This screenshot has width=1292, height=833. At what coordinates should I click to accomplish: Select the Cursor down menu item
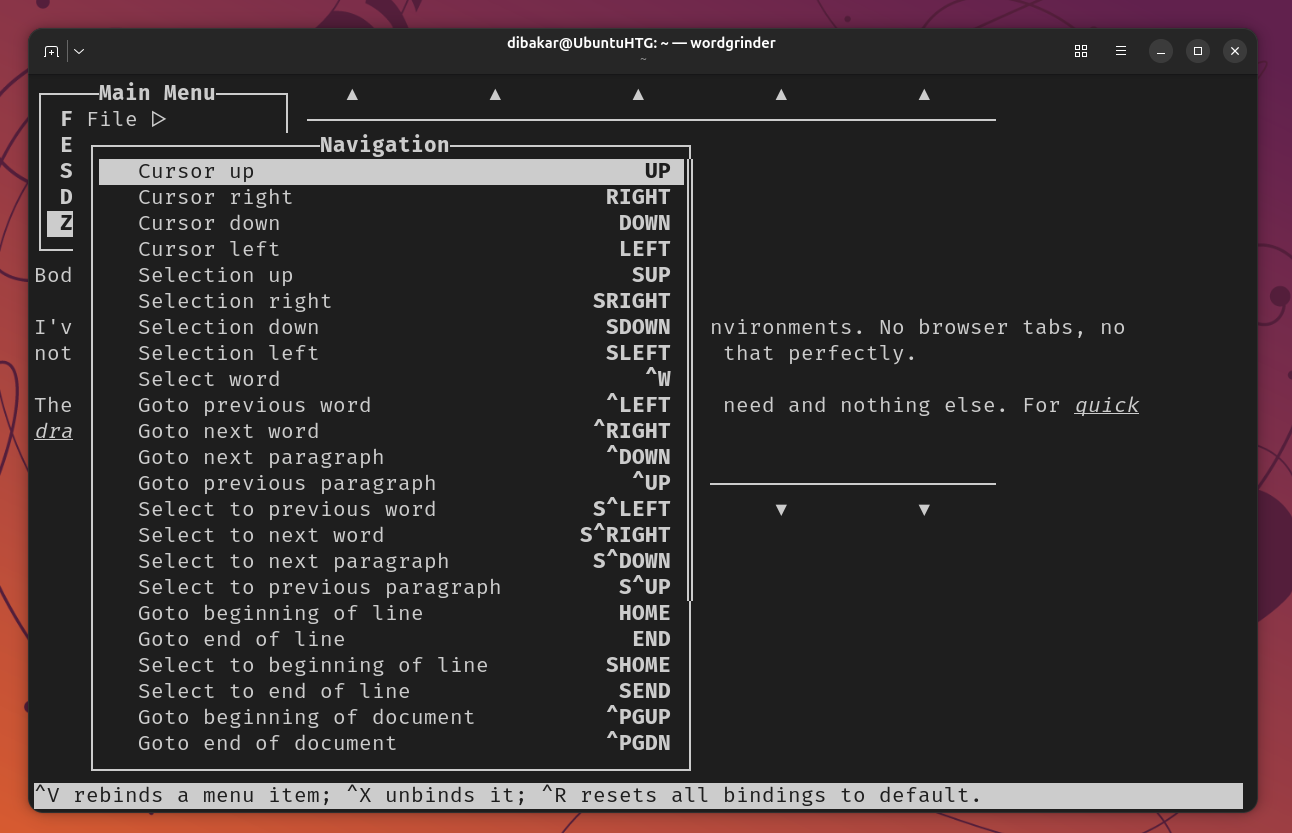pos(391,223)
